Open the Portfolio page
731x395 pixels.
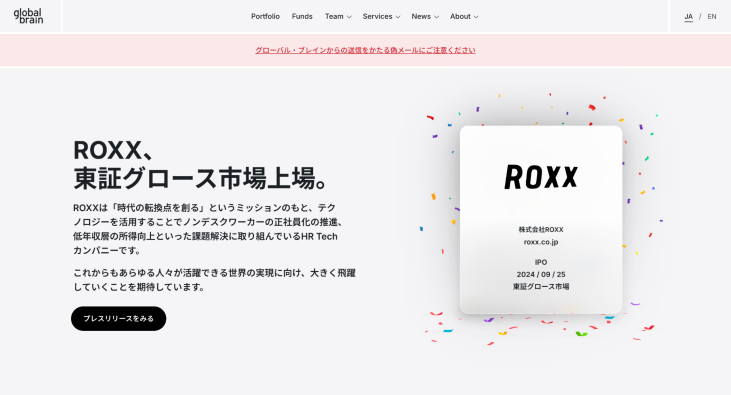(x=265, y=16)
